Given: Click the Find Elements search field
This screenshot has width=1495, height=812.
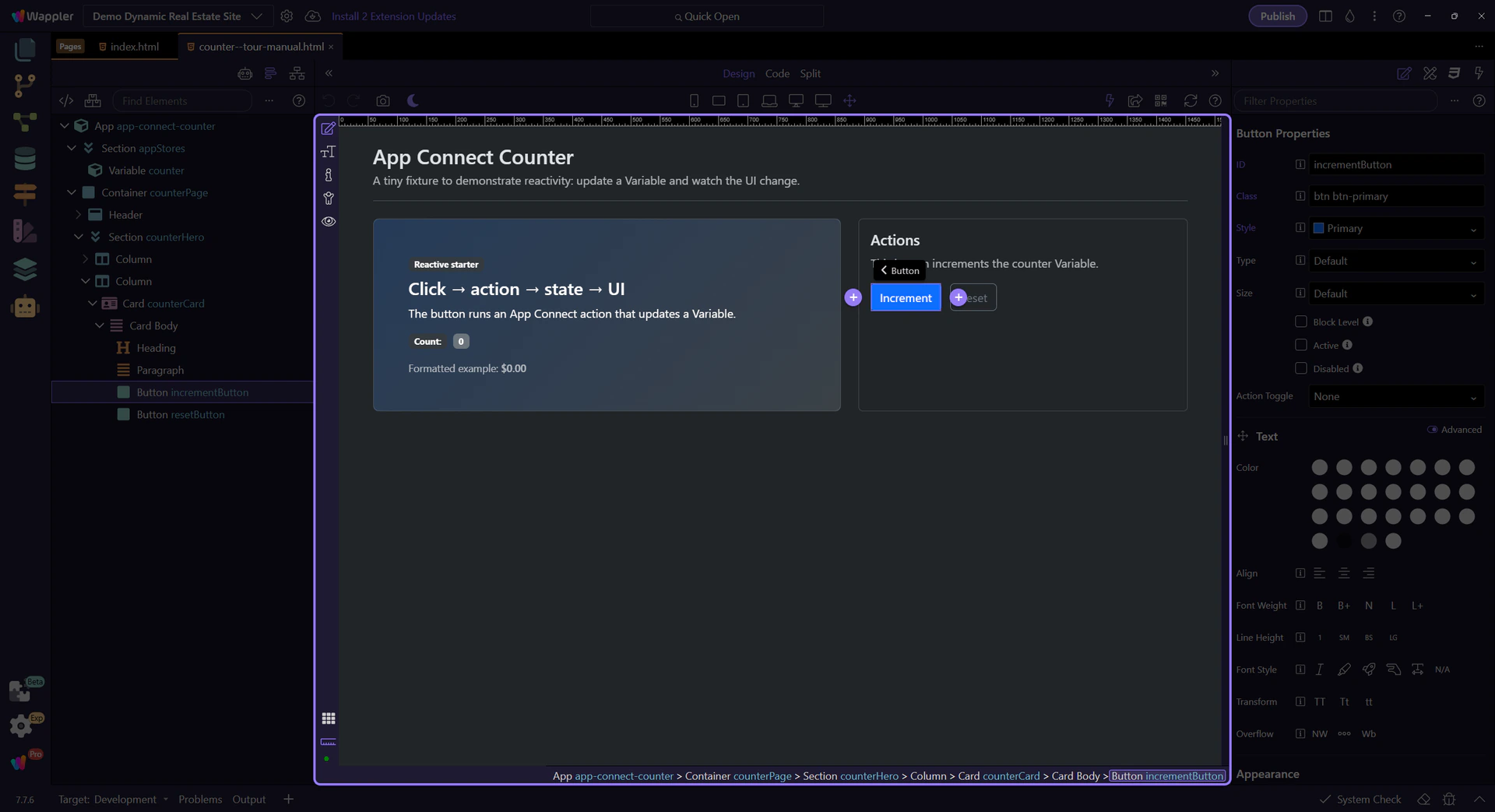Looking at the screenshot, I should (182, 100).
